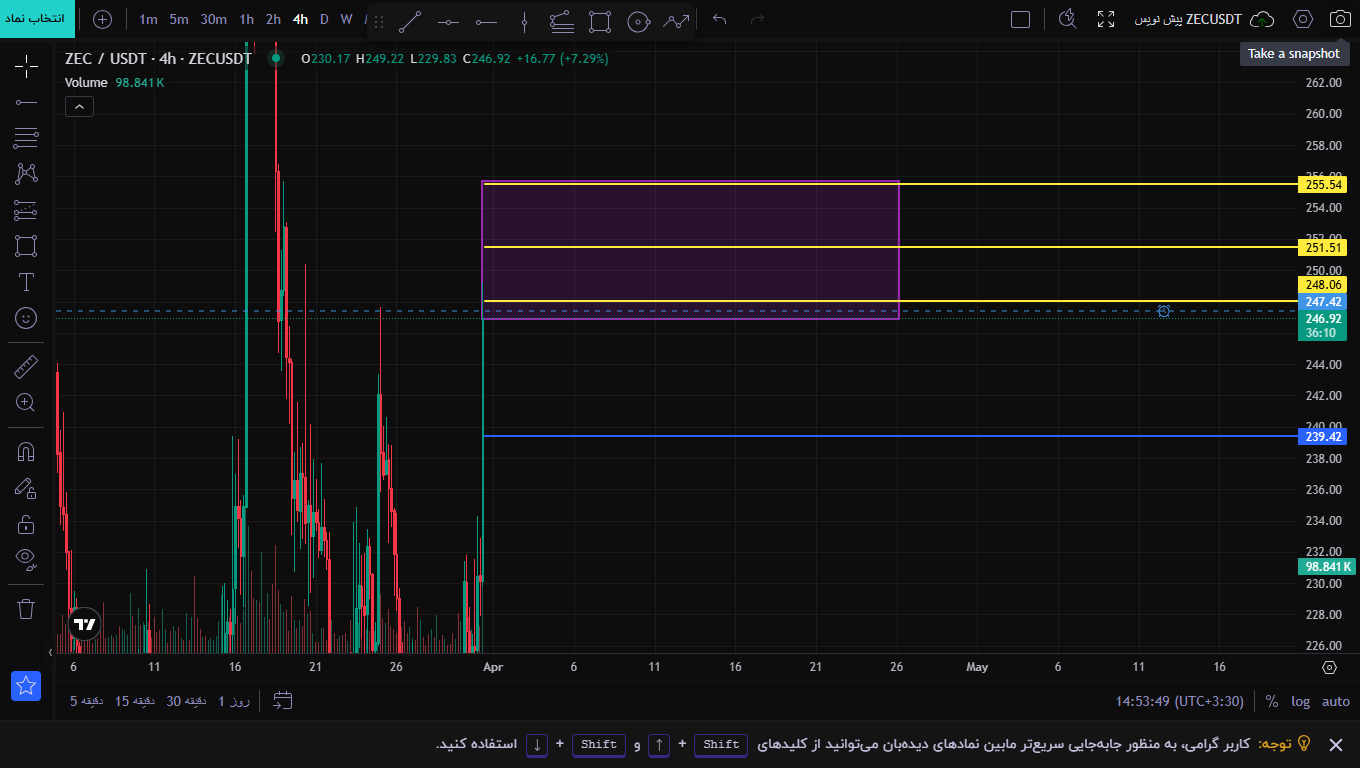Set range to 5 minutes at bottom
Screen dimensions: 1360x768
[87, 701]
